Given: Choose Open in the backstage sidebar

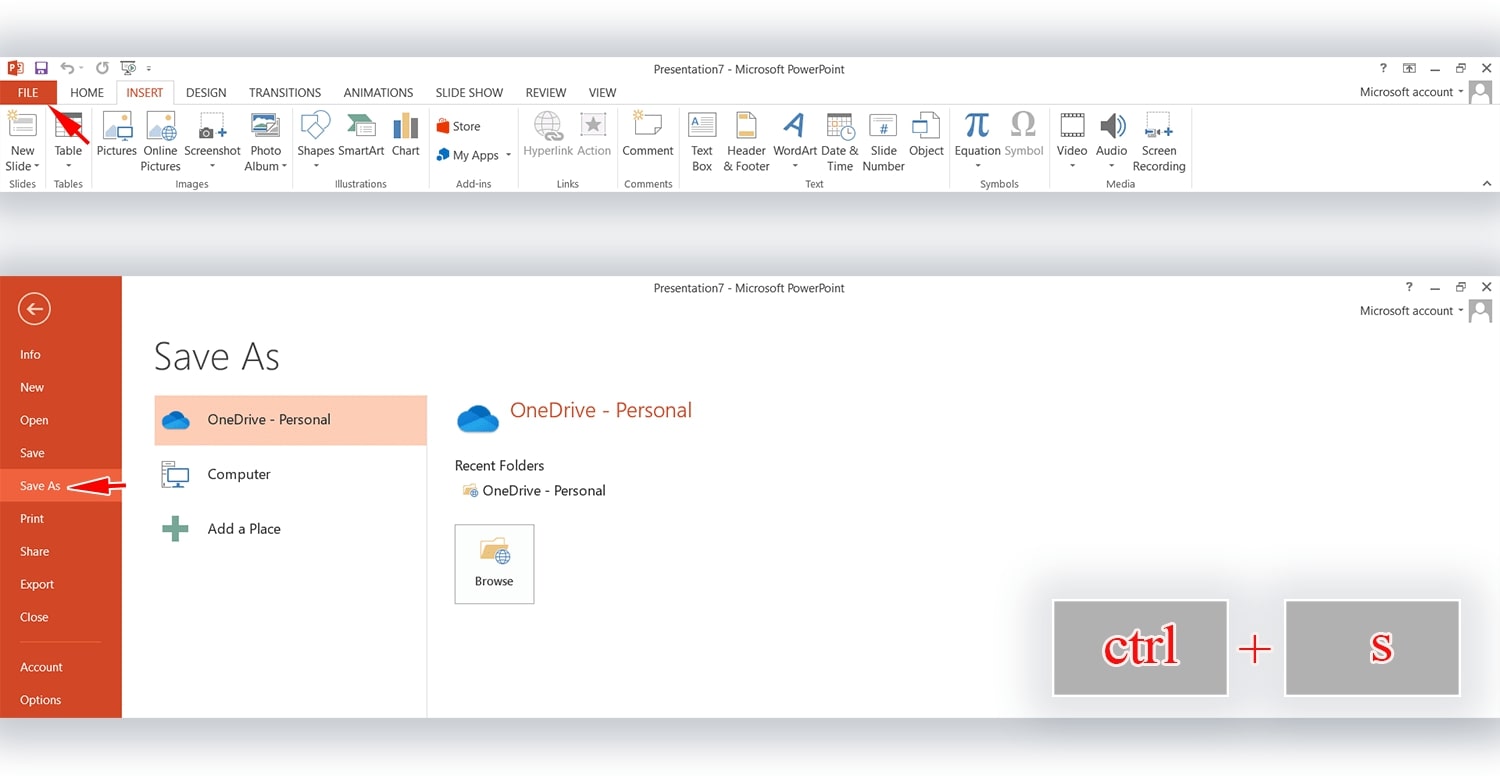Looking at the screenshot, I should point(61,420).
